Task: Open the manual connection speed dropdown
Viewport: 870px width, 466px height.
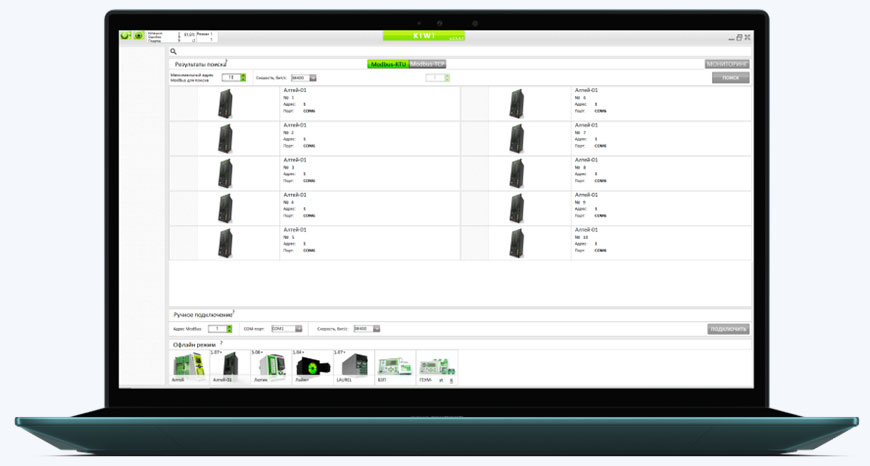Action: (x=376, y=328)
